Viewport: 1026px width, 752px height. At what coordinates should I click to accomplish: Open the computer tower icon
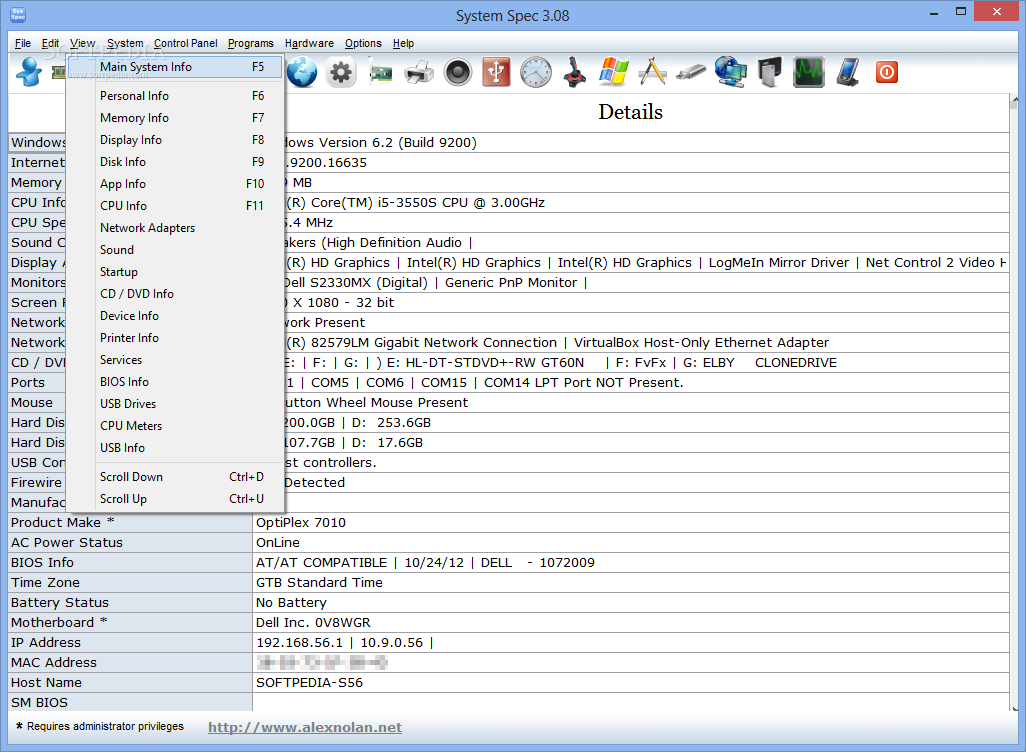pyautogui.click(x=770, y=72)
